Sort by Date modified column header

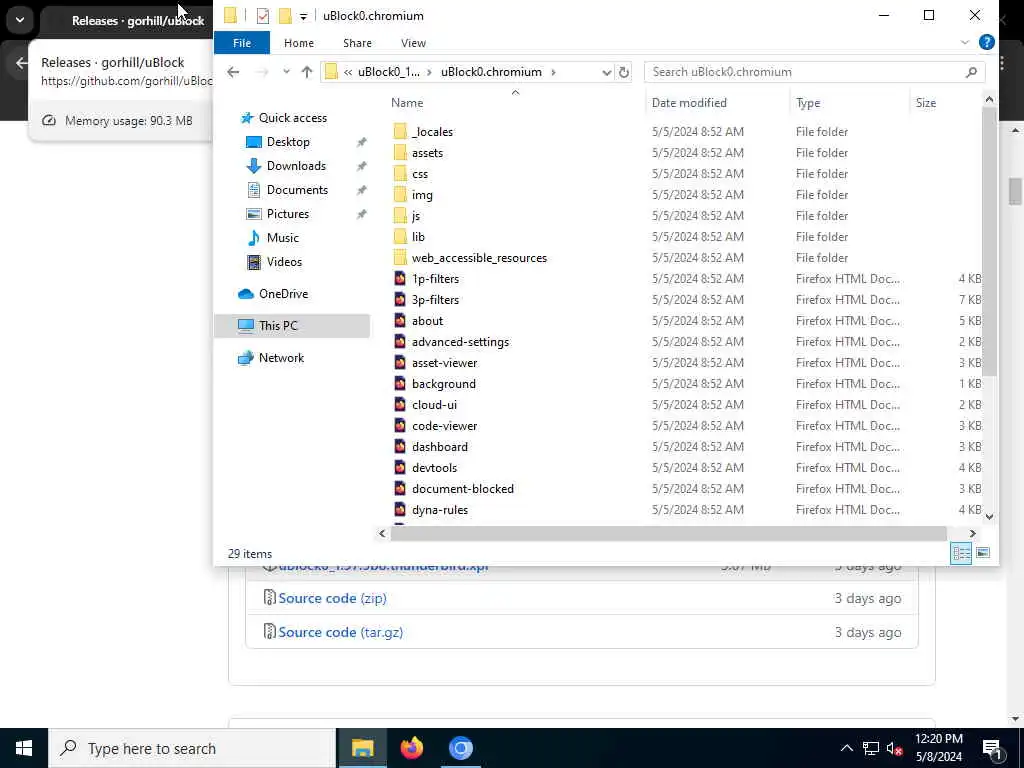coord(689,103)
